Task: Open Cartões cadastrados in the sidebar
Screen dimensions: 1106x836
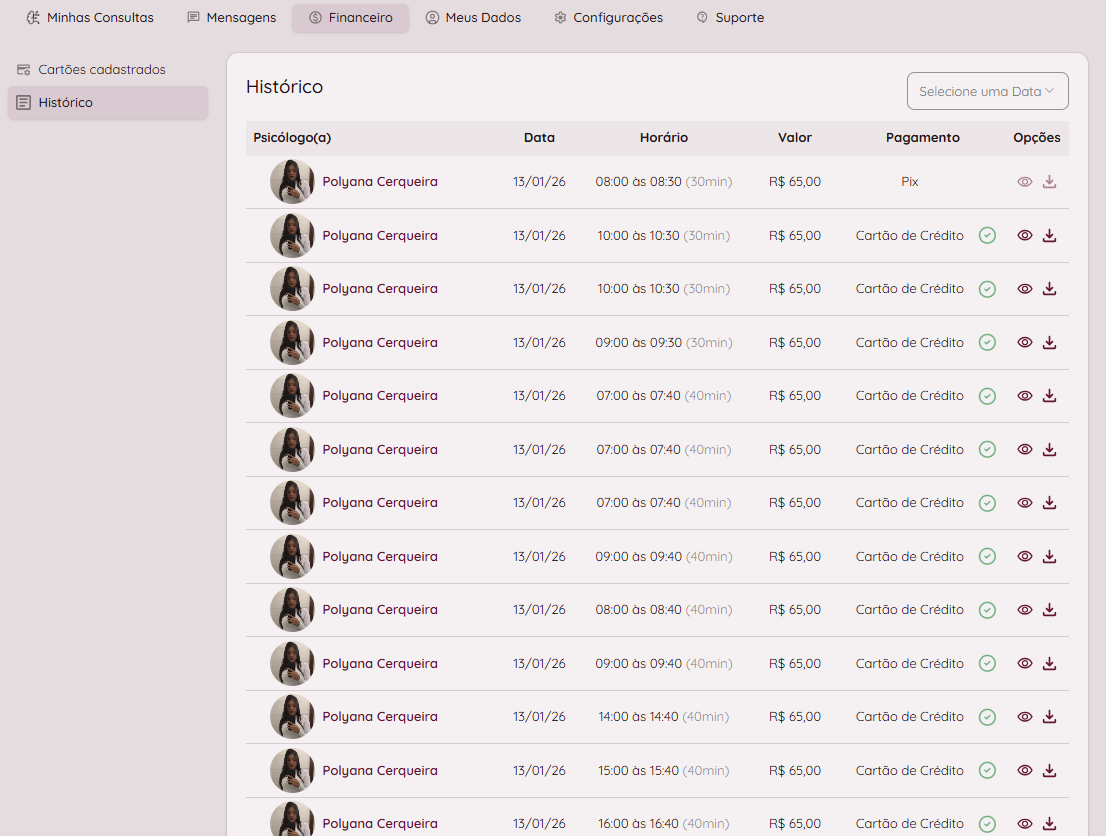Action: click(101, 70)
